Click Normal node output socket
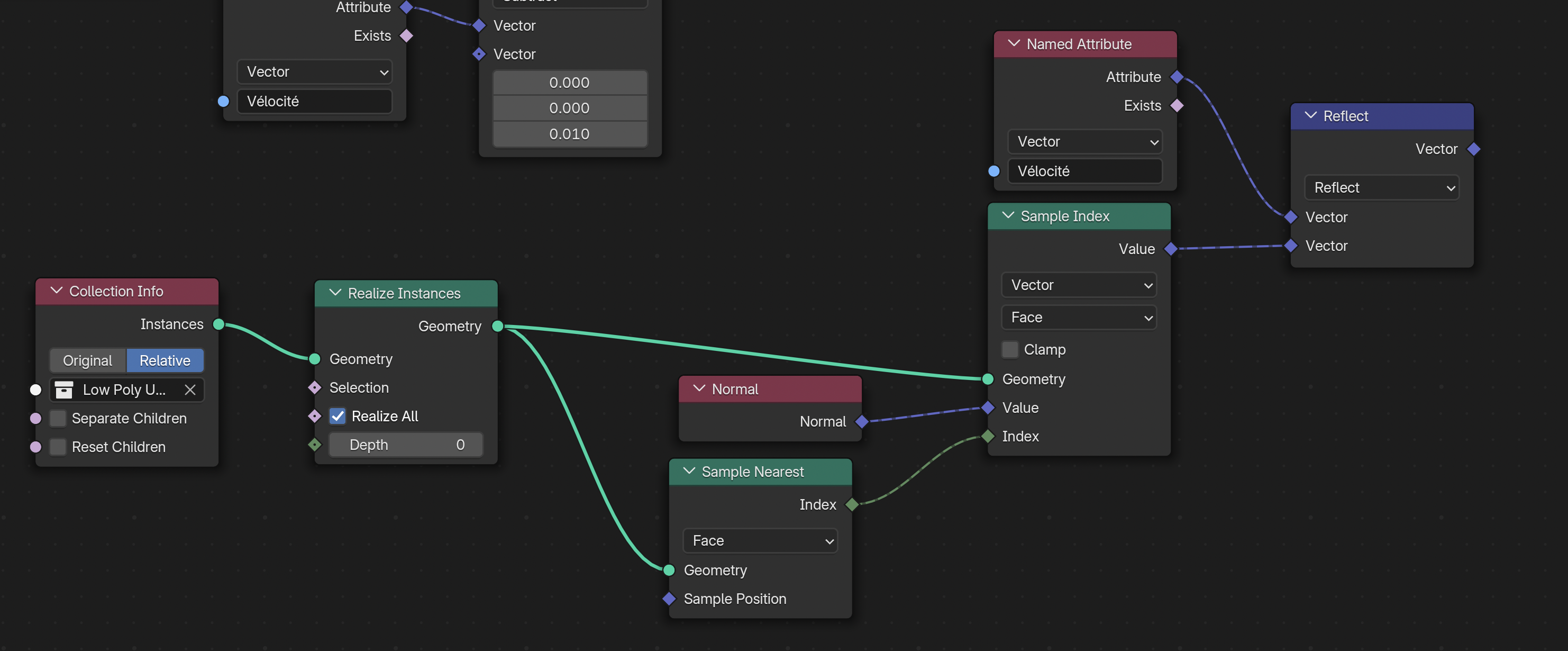Viewport: 1568px width, 651px height. point(861,421)
